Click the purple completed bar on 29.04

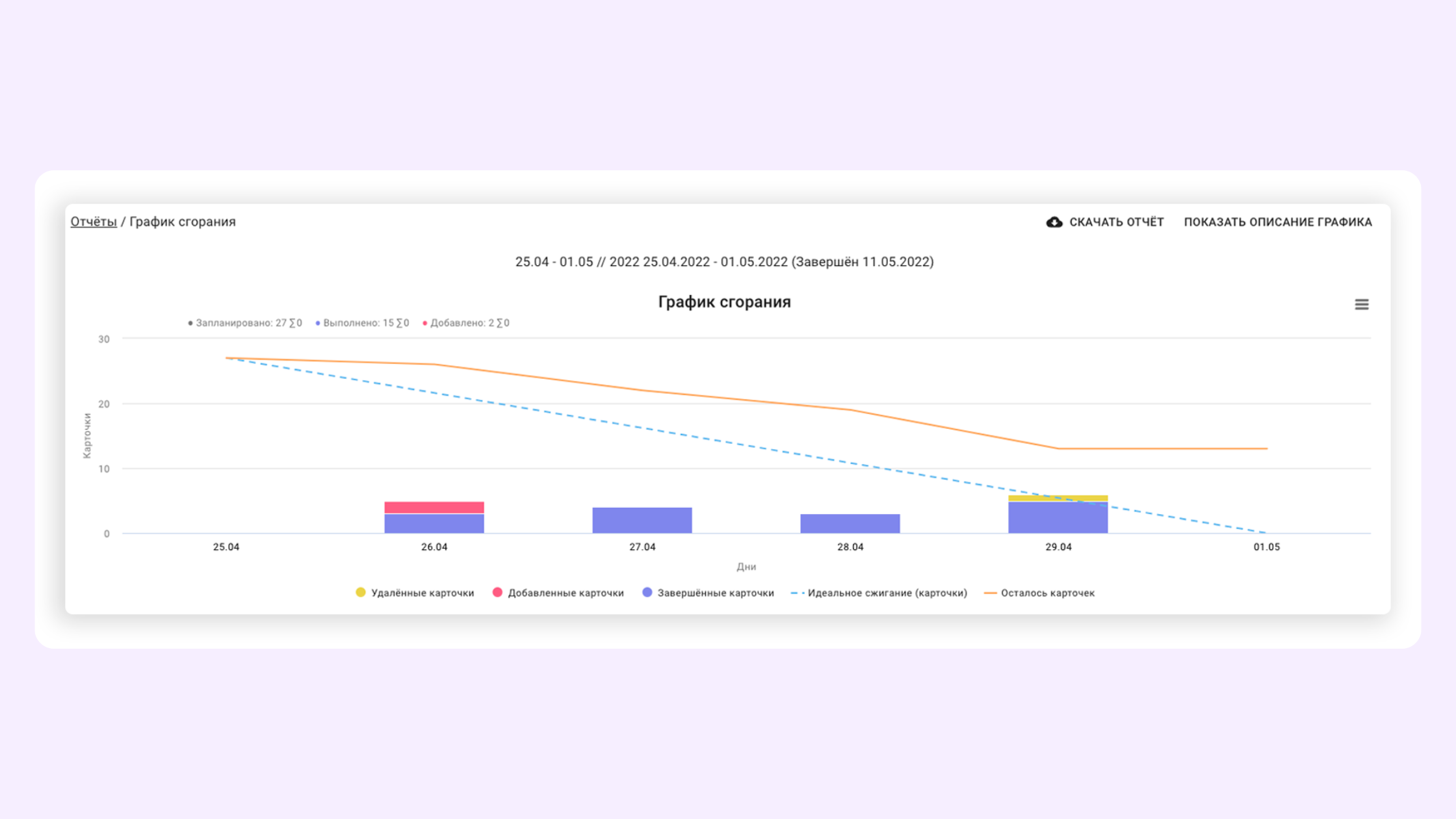1058,519
